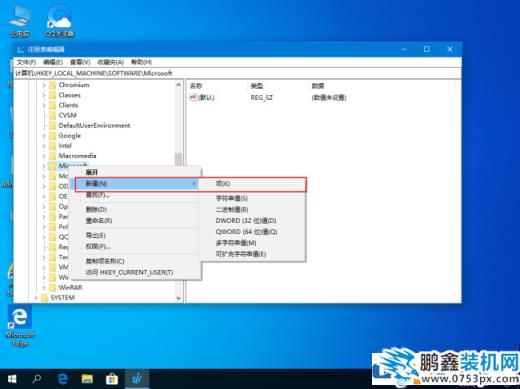Open the 编辑(E) menu

pyautogui.click(x=53, y=62)
